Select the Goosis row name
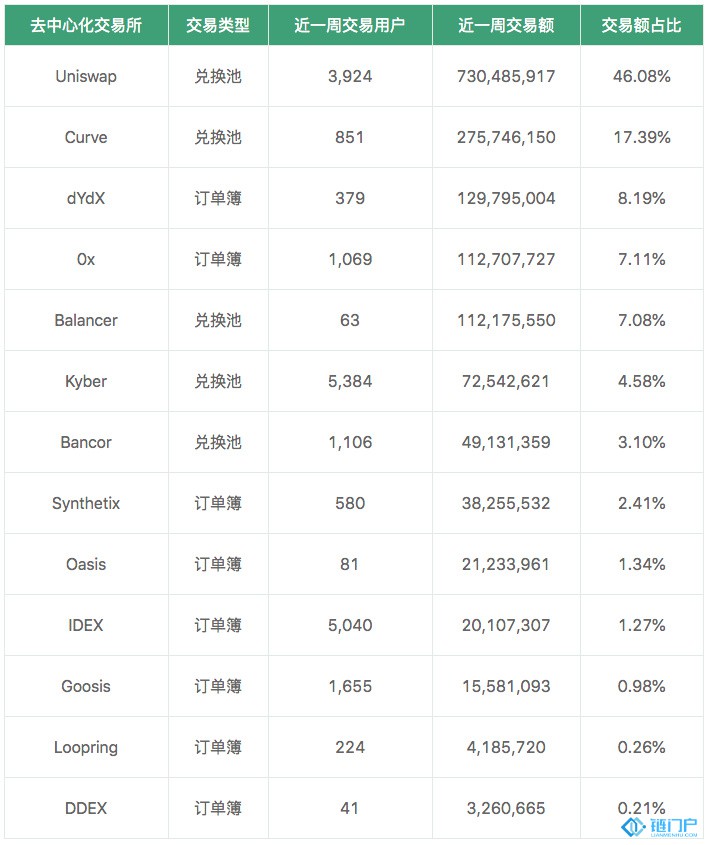Image resolution: width=708 pixels, height=845 pixels. click(86, 686)
